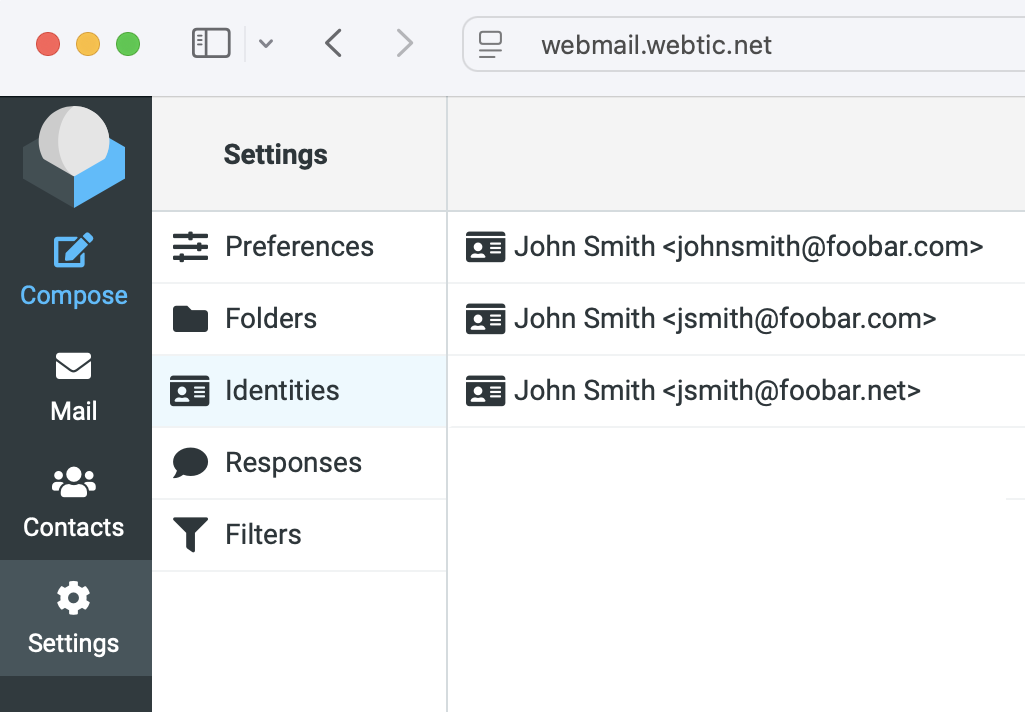Click the Roundcube logo
This screenshot has width=1025, height=712.
pos(74,156)
